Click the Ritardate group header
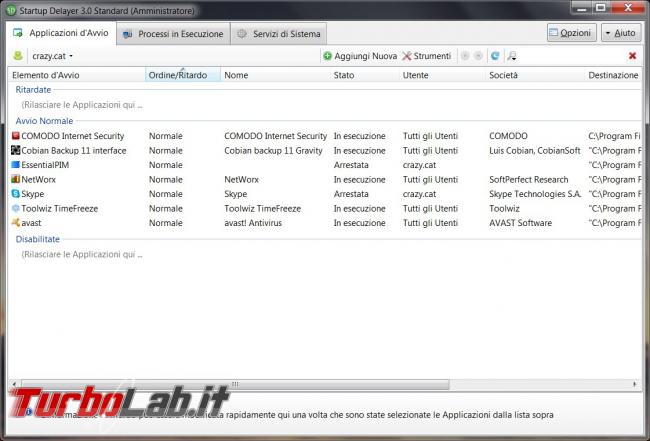The width and height of the screenshot is (650, 441). [x=33, y=90]
